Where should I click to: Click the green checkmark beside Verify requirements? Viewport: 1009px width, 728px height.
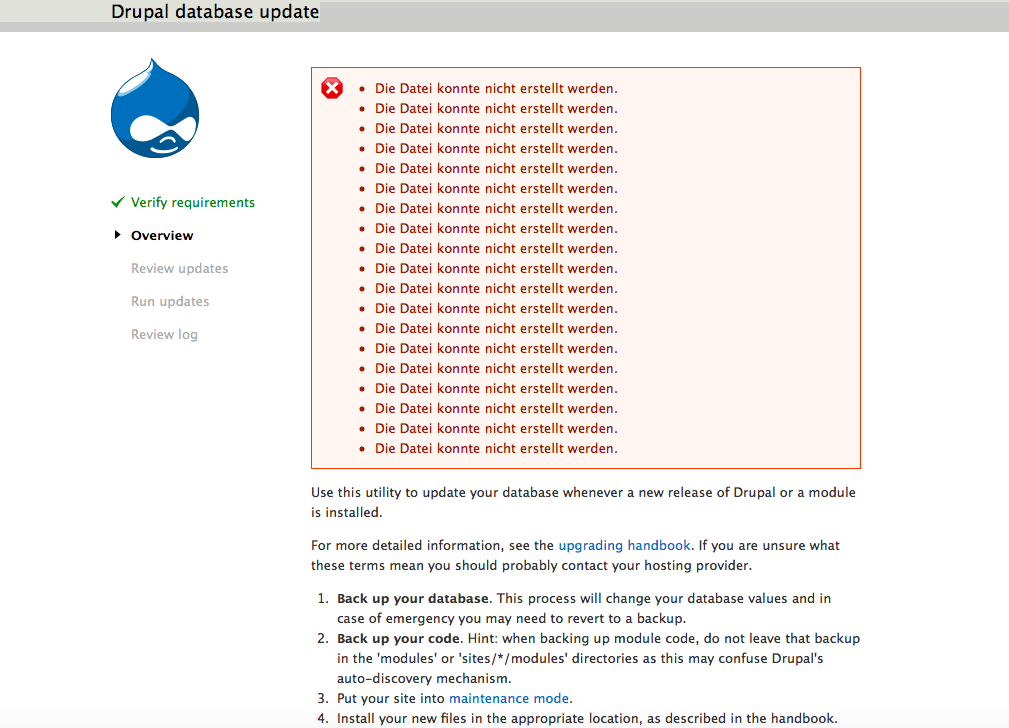(118, 202)
